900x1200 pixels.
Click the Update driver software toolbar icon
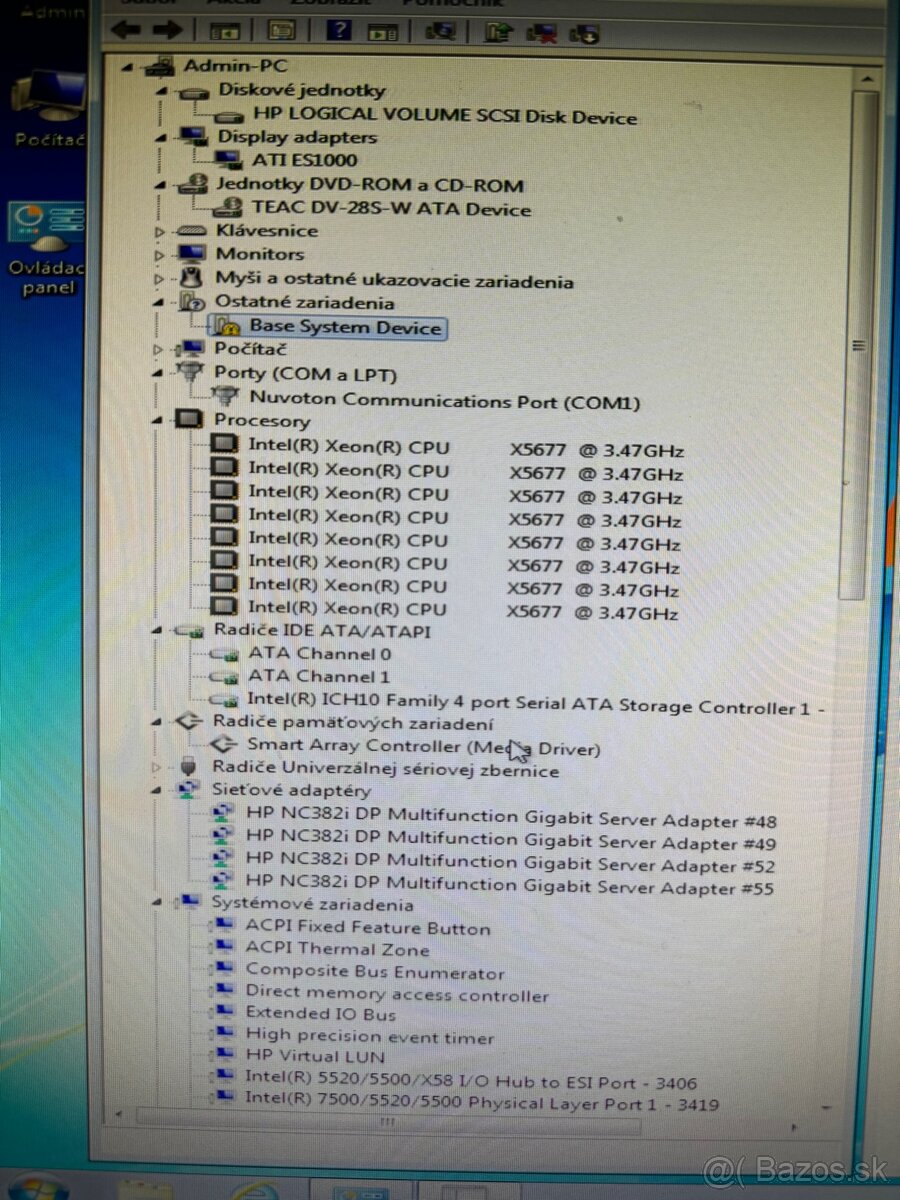[500, 31]
